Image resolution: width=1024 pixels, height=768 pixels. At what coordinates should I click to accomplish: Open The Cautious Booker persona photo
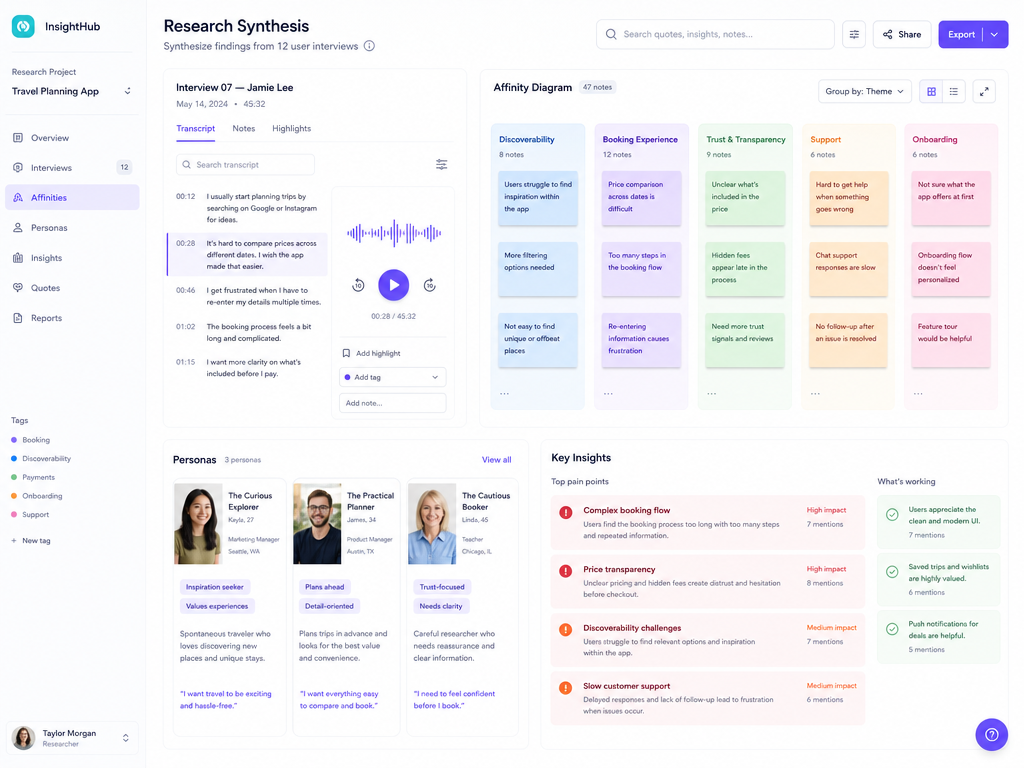[432, 524]
